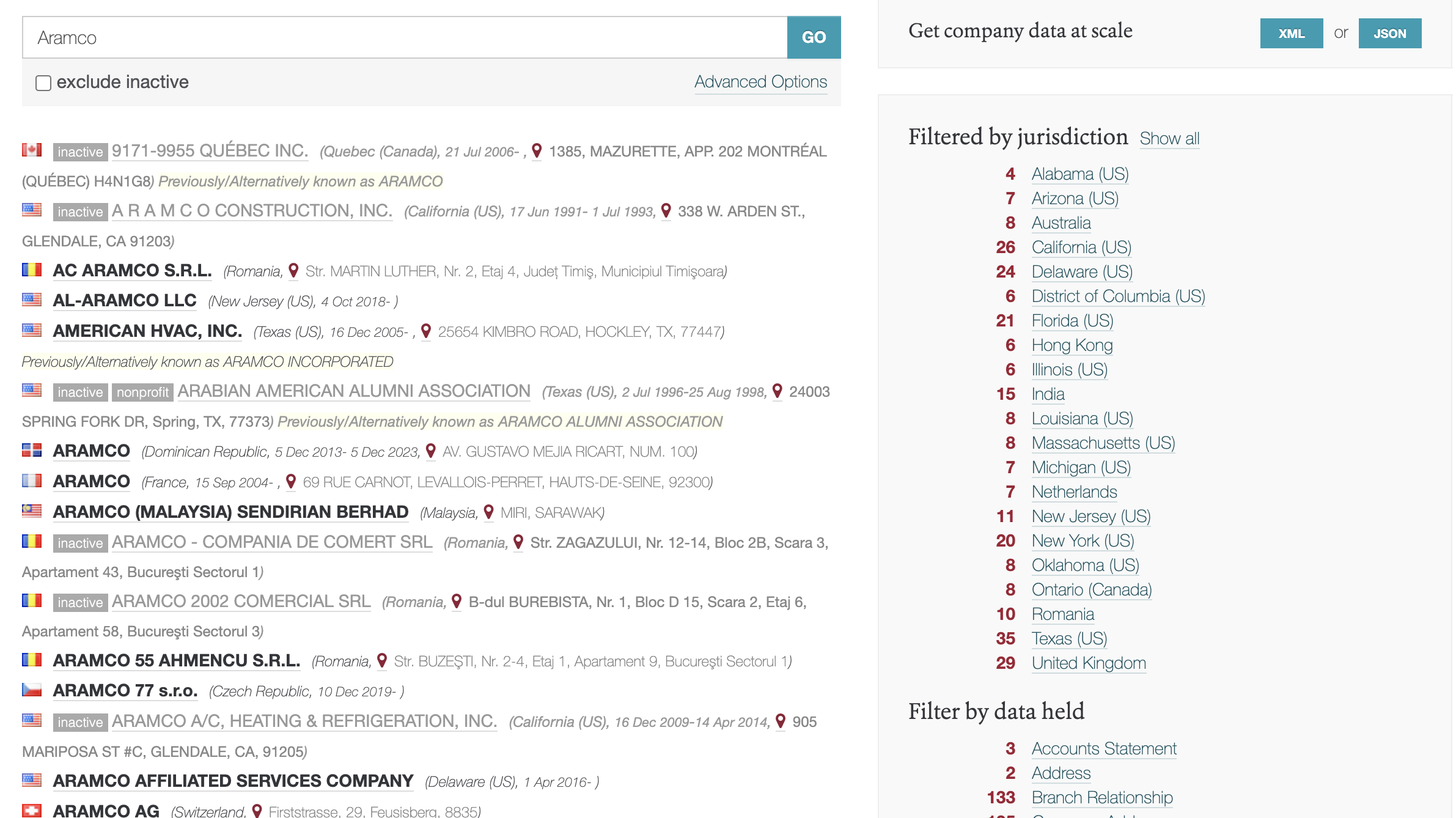Filter results by United Kingdom jurisdiction
This screenshot has width=1456, height=818.
point(1088,663)
